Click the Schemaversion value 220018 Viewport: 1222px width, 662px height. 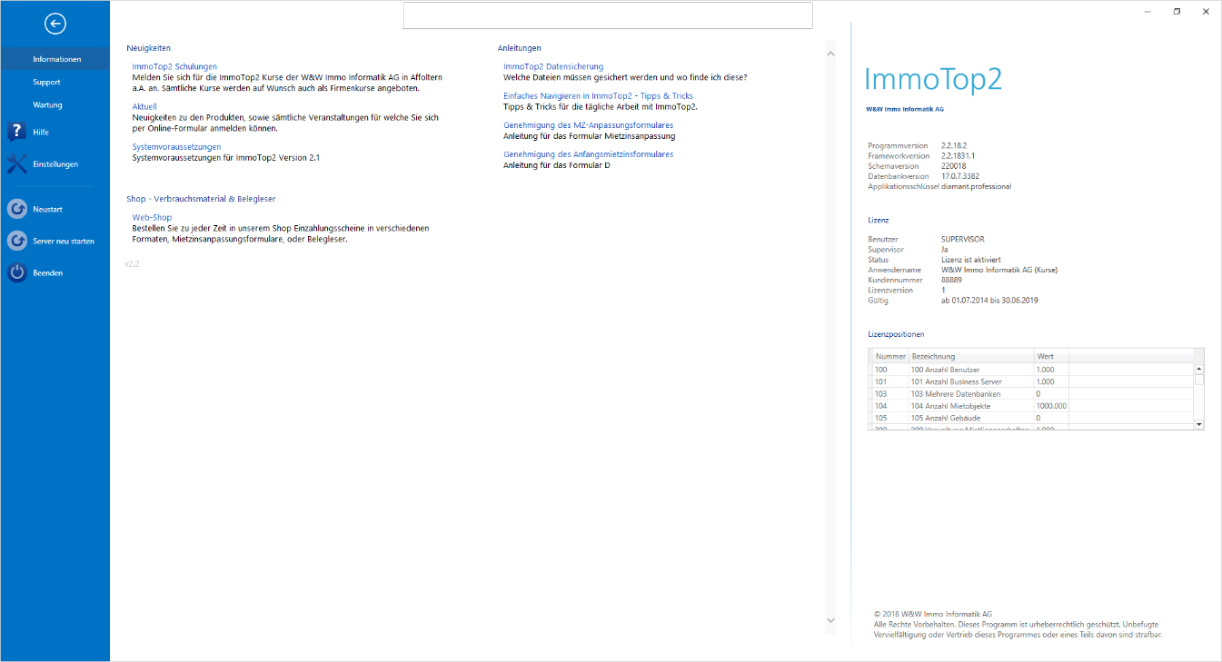tap(954, 166)
